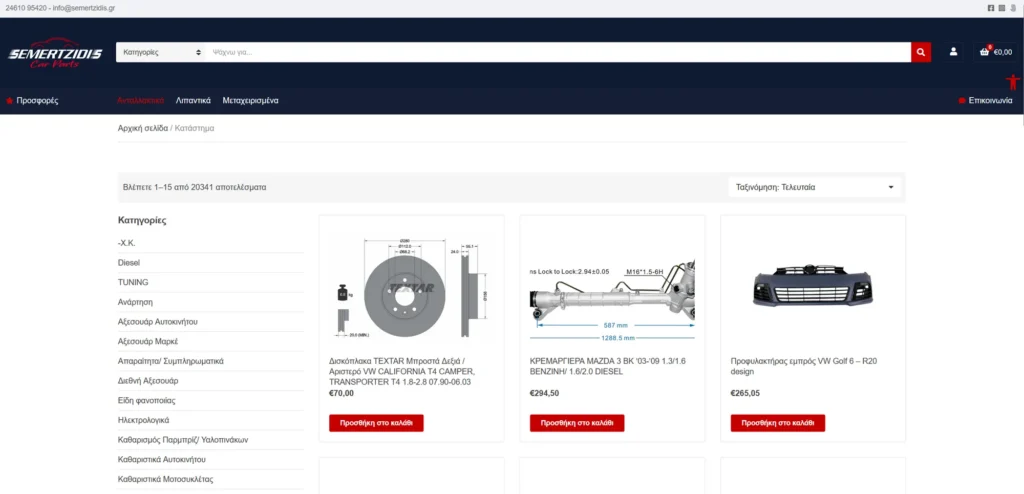Open the Ταξινόμηση: Τελευταία sorting dropdown
1024x494 pixels.
click(815, 187)
